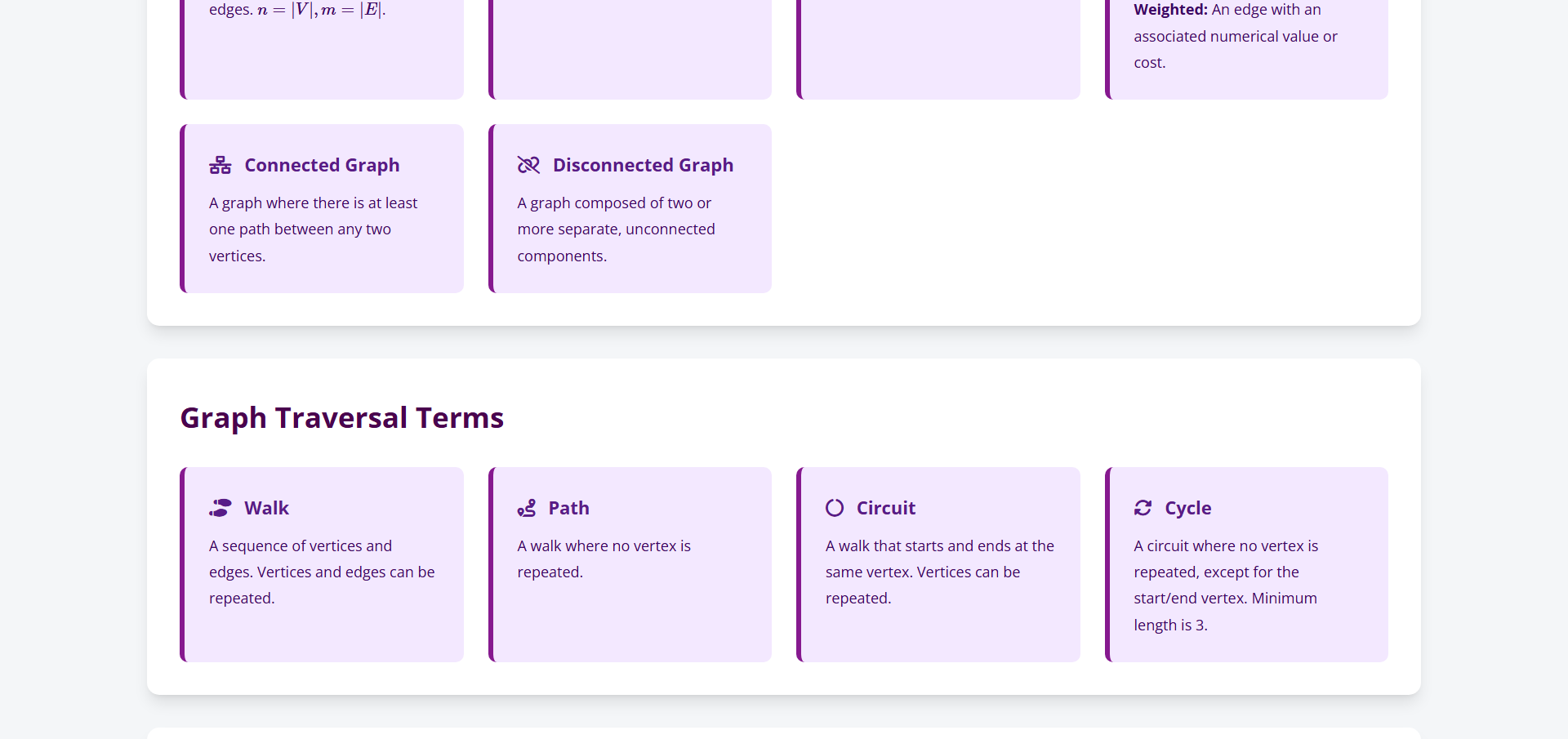Click the Connected Graph card title
This screenshot has height=739, width=1568.
(x=322, y=165)
